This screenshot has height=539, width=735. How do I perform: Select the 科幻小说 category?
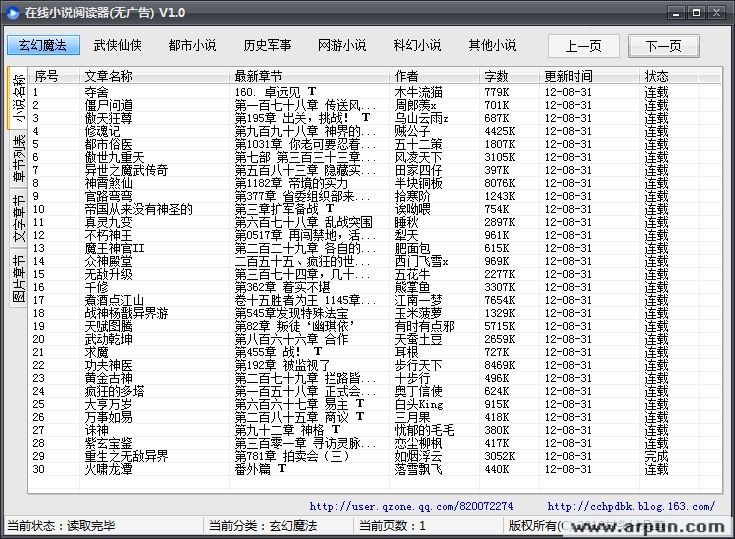417,46
